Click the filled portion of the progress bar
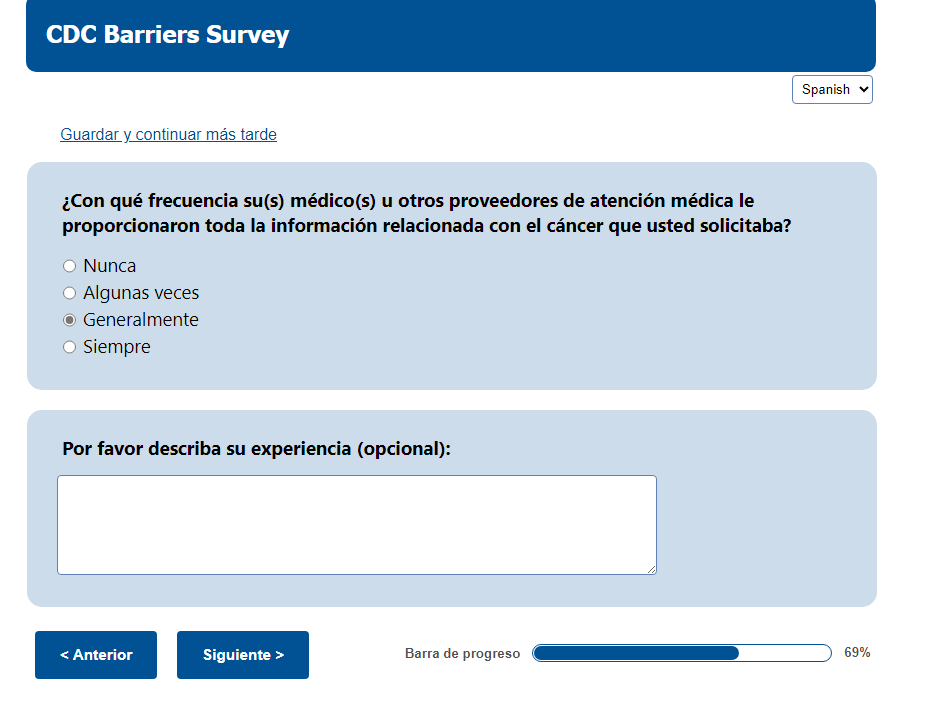Image resolution: width=949 pixels, height=705 pixels. (x=636, y=653)
